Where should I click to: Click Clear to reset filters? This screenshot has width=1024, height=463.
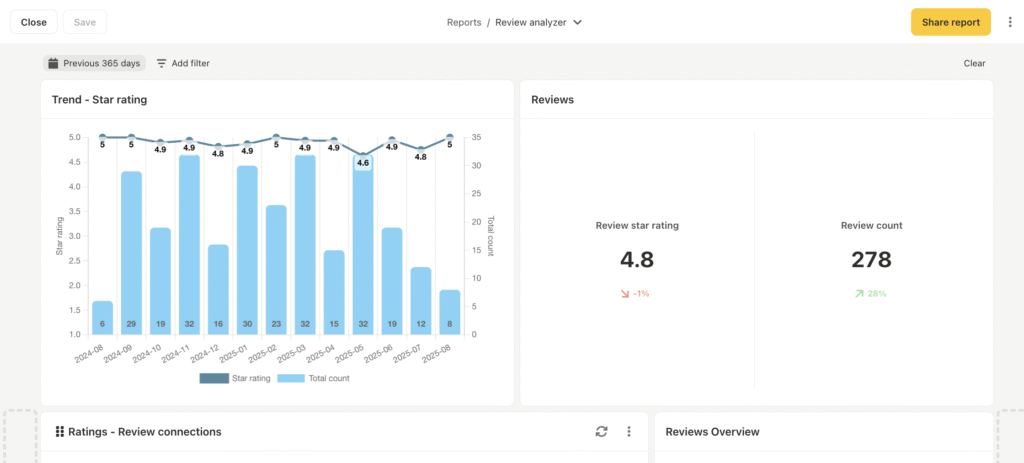point(974,63)
